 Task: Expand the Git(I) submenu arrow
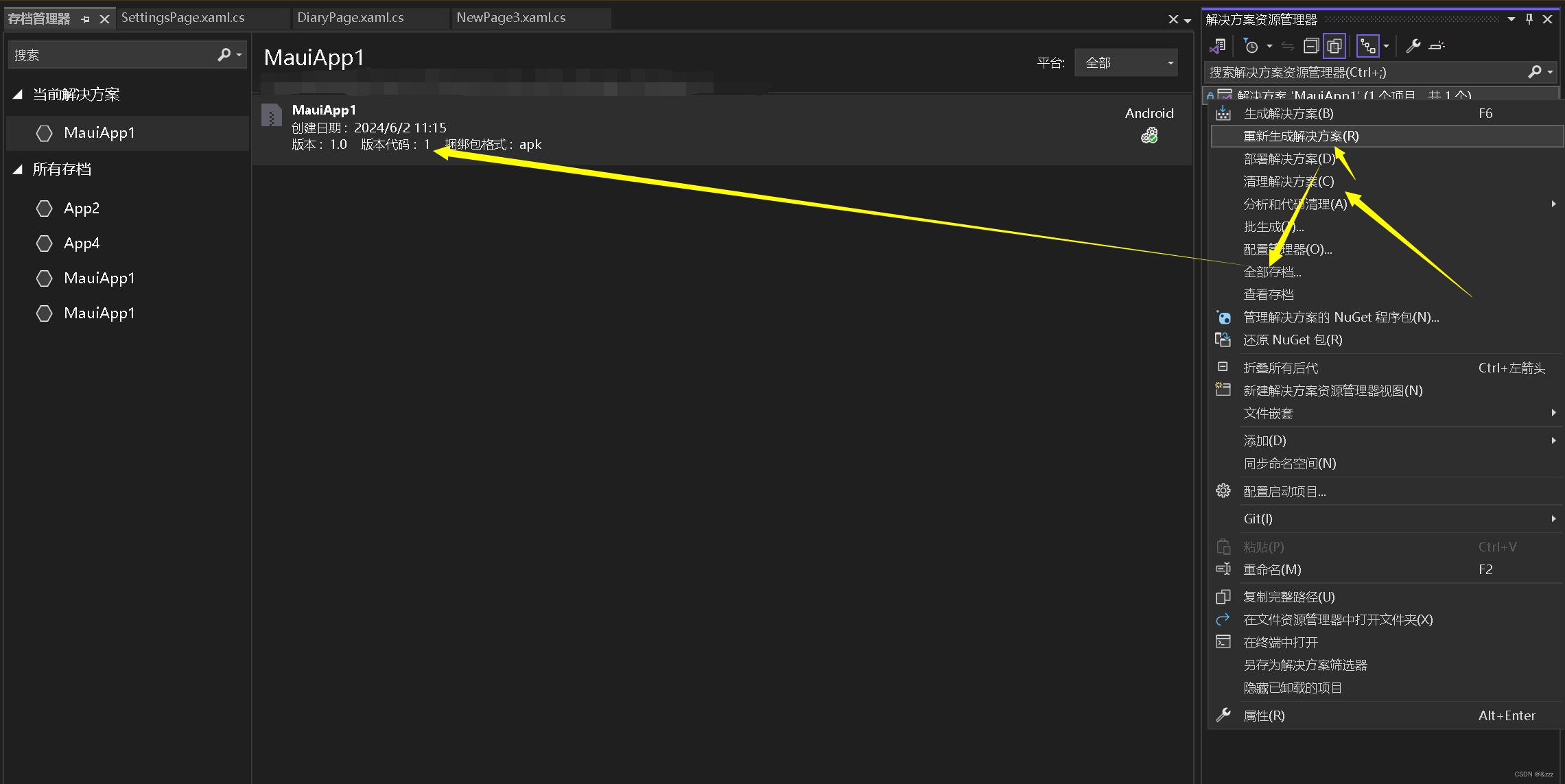[1553, 519]
